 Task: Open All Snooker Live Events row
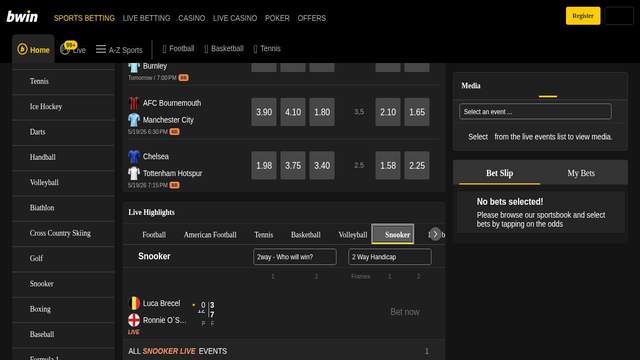tap(284, 351)
